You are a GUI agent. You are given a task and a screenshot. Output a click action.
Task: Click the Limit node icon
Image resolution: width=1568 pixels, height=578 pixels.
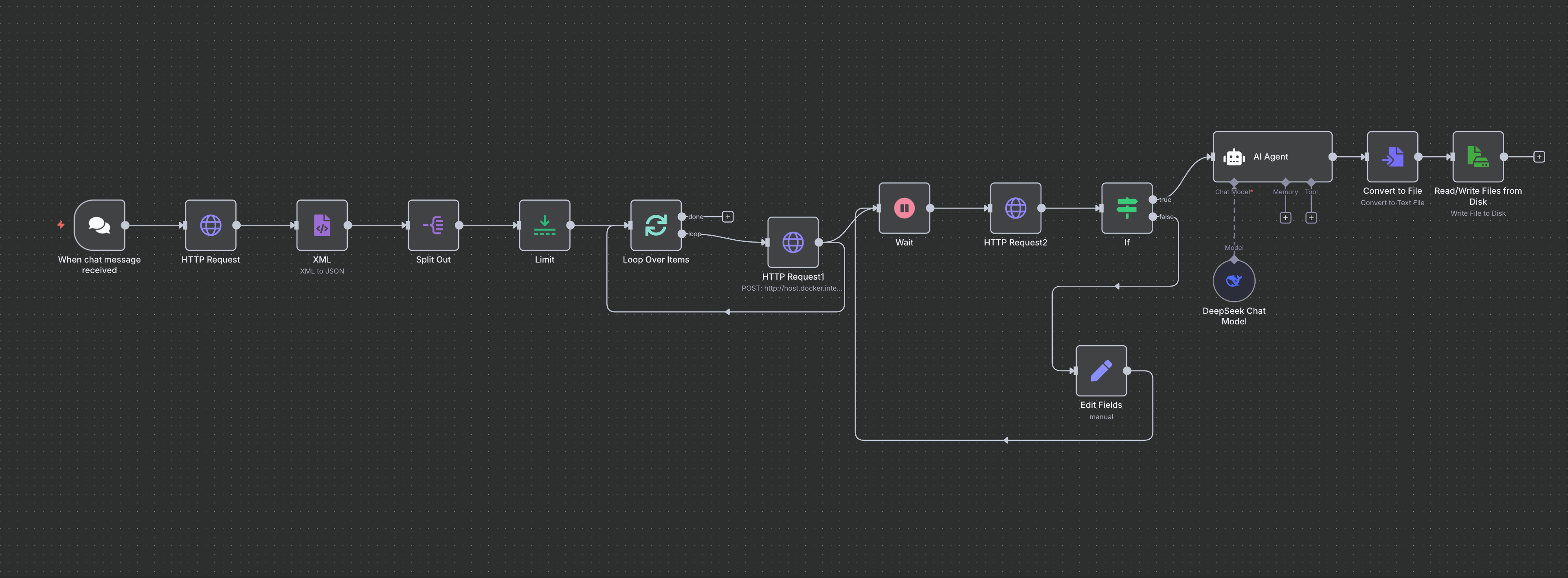pos(544,225)
